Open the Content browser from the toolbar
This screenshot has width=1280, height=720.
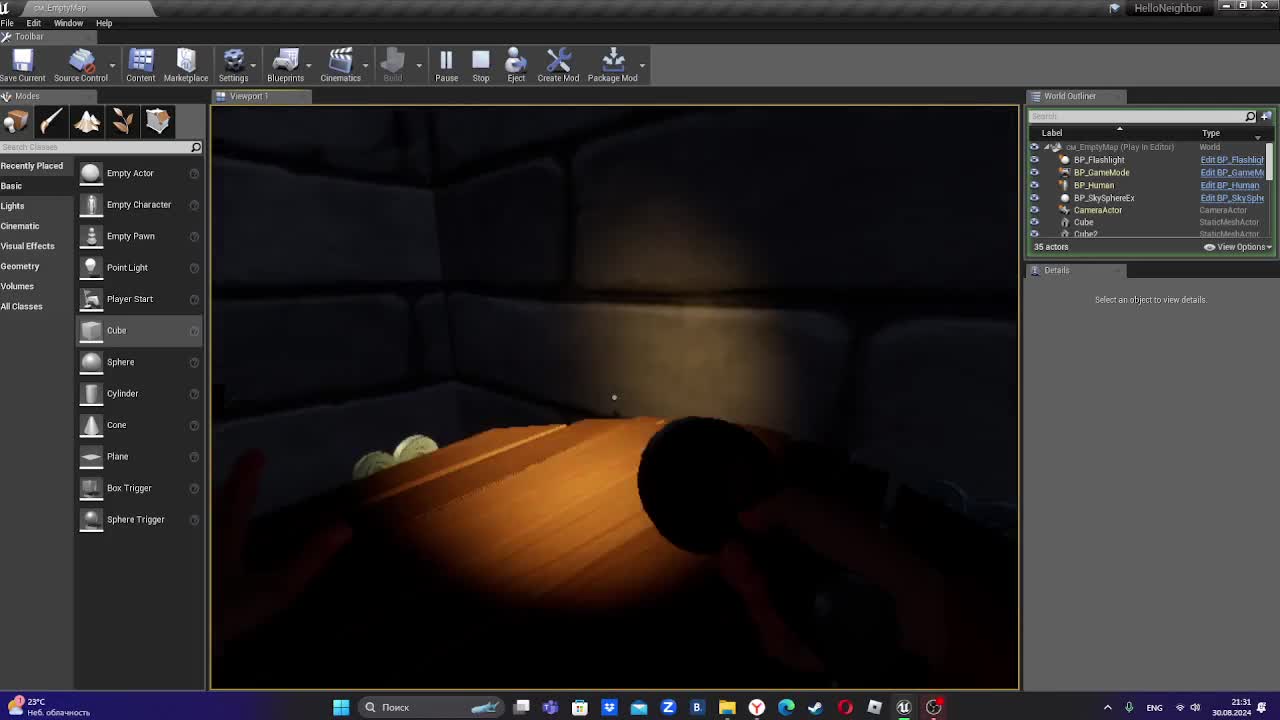pos(140,63)
